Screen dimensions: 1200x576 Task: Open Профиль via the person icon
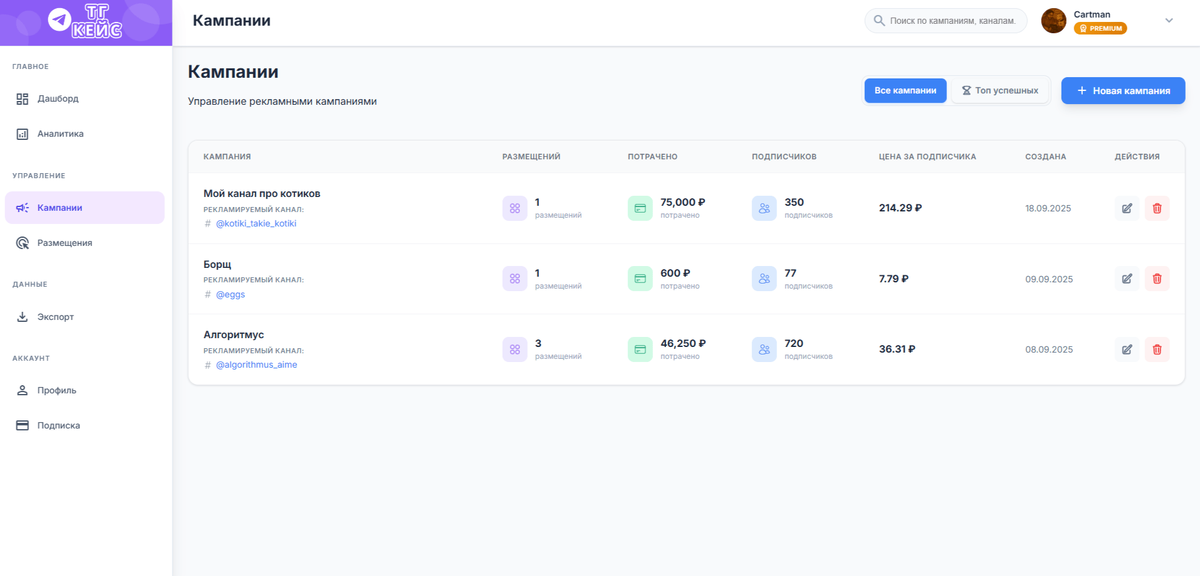[x=21, y=389]
